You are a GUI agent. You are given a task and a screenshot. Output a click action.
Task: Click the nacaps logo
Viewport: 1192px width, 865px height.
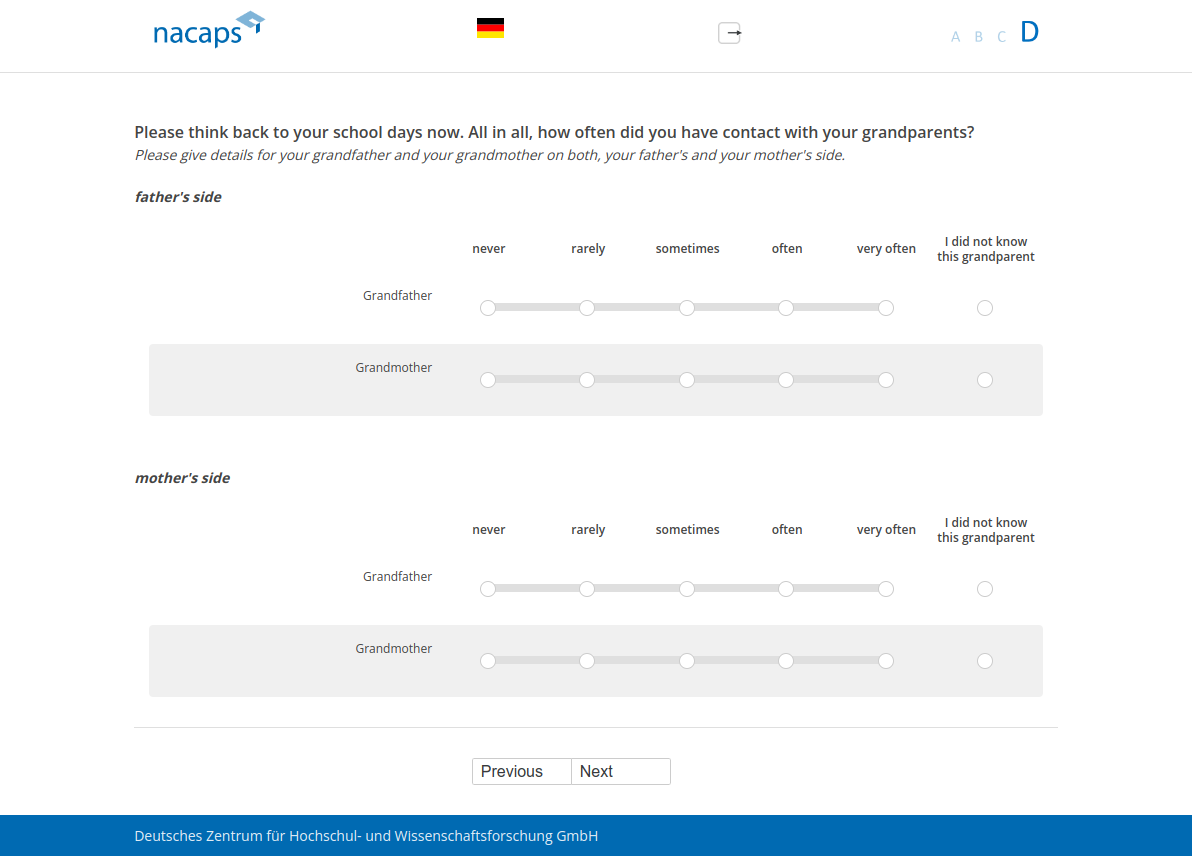click(208, 30)
